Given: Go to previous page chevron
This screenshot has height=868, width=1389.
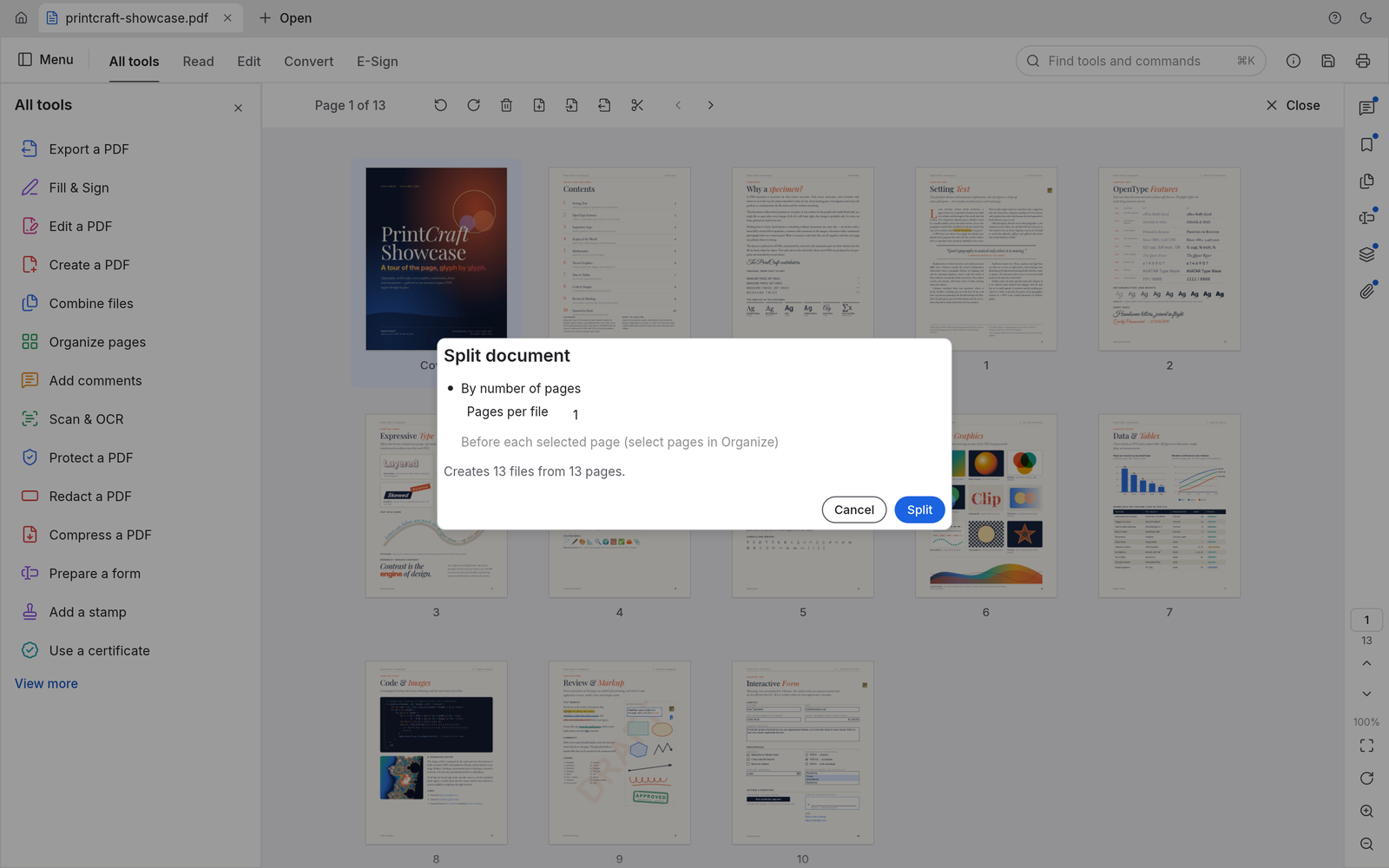Looking at the screenshot, I should click(678, 105).
